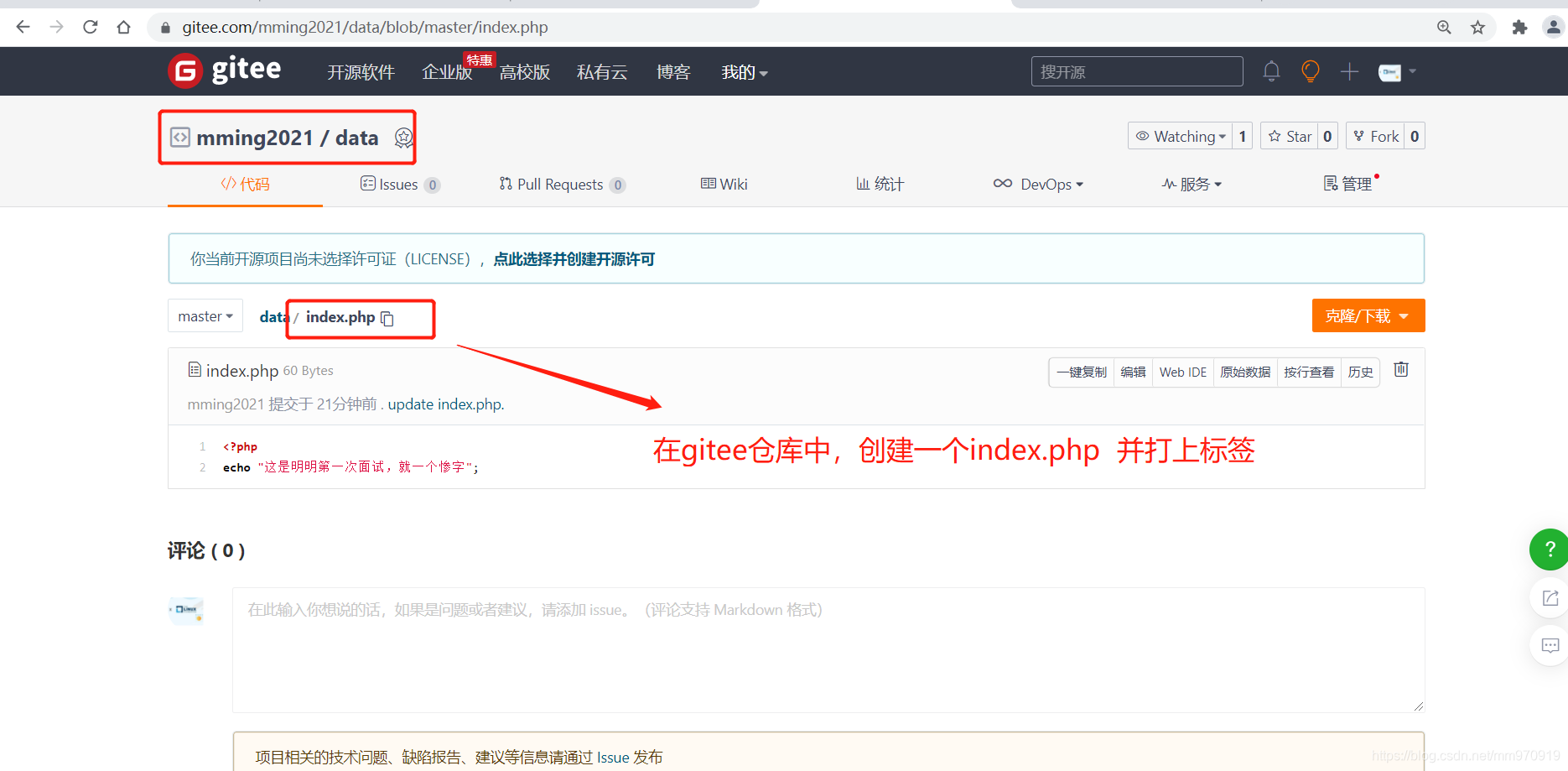Fork the repository
The height and width of the screenshot is (771, 1568).
[1375, 136]
